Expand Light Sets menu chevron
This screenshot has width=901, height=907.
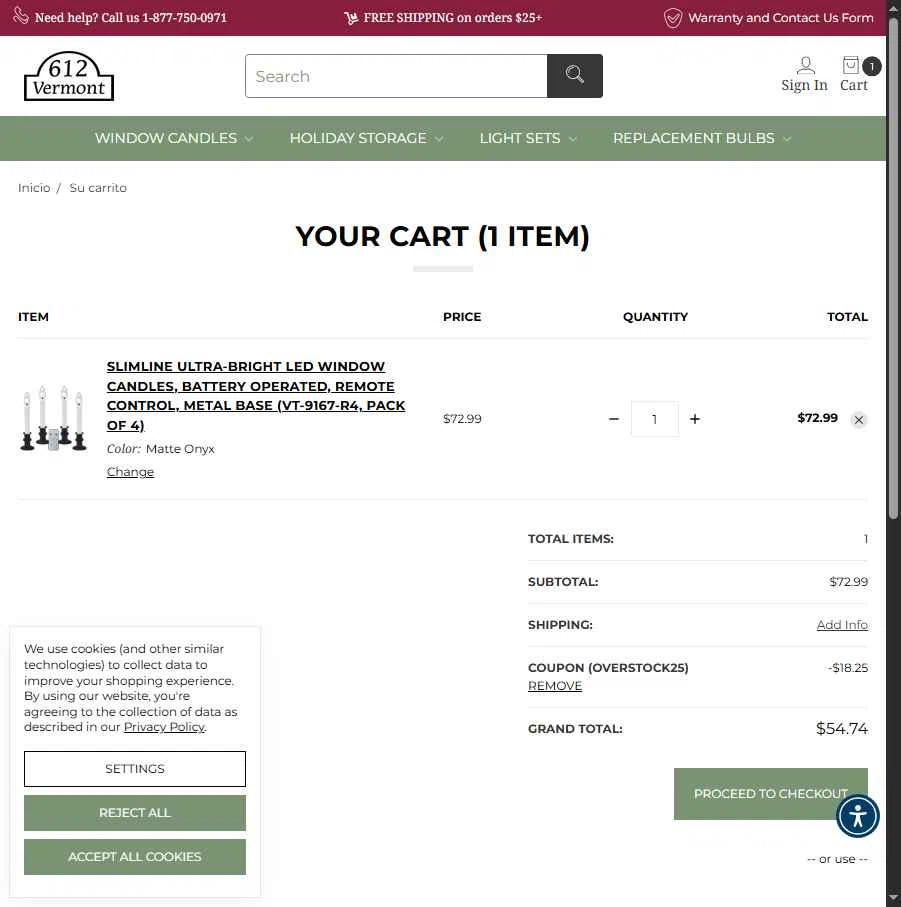tap(573, 139)
